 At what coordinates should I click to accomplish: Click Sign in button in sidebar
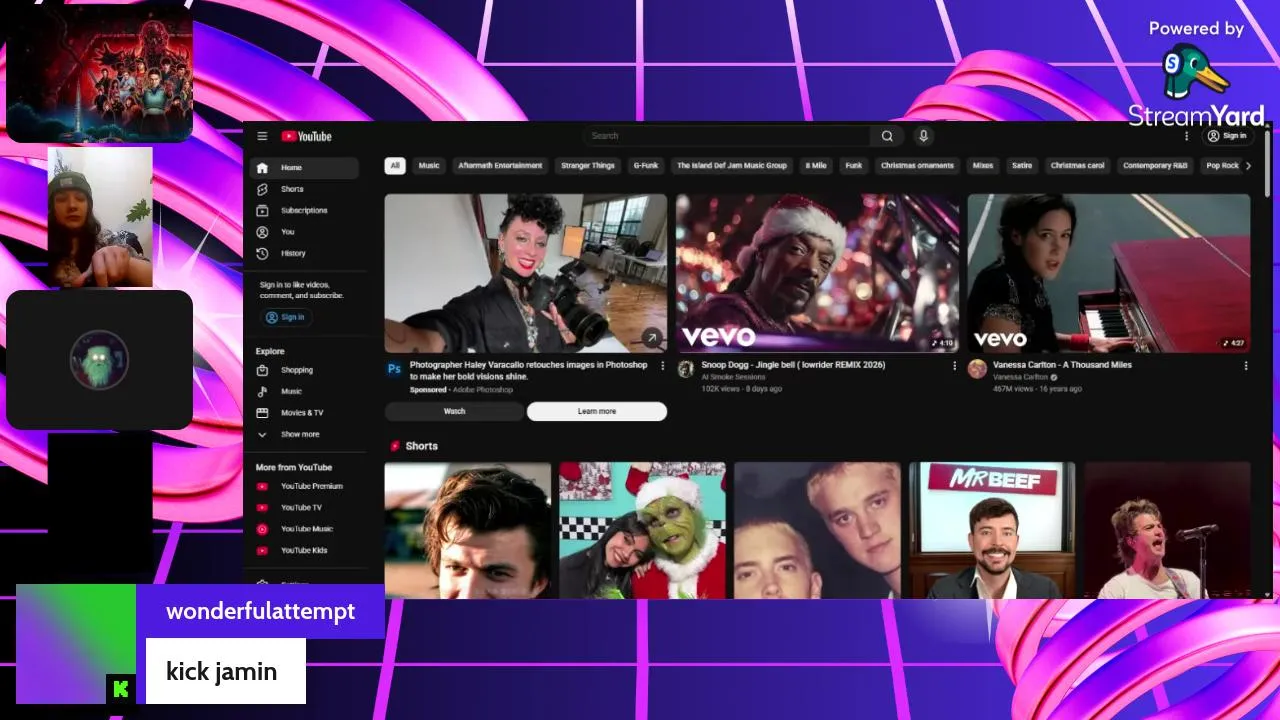[286, 317]
